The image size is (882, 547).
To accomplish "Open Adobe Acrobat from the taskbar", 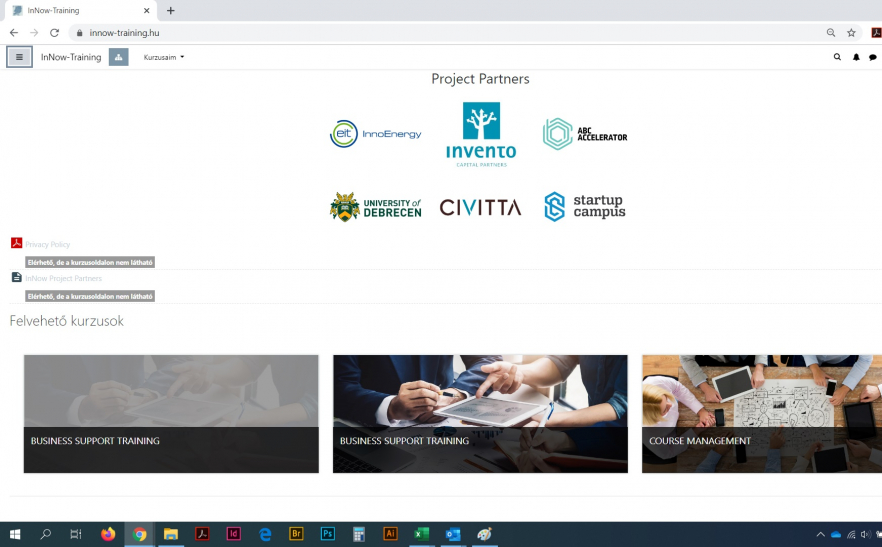I will 202,534.
